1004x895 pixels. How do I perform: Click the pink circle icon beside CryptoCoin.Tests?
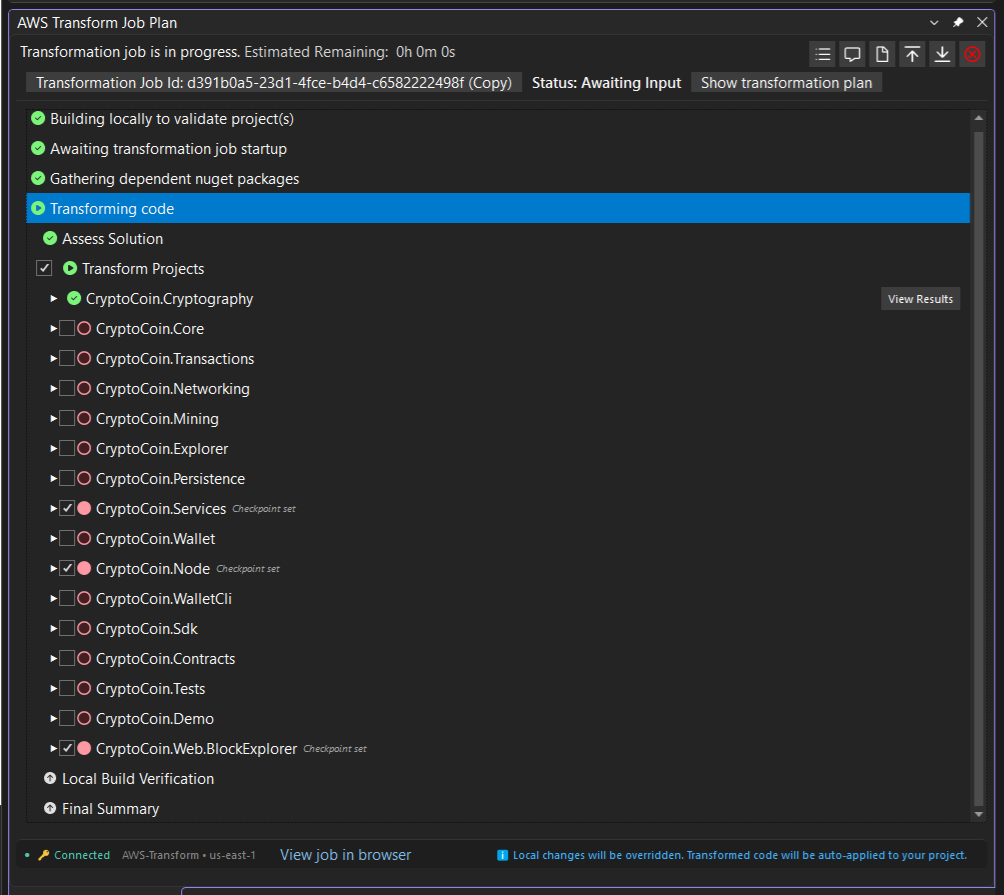click(84, 688)
